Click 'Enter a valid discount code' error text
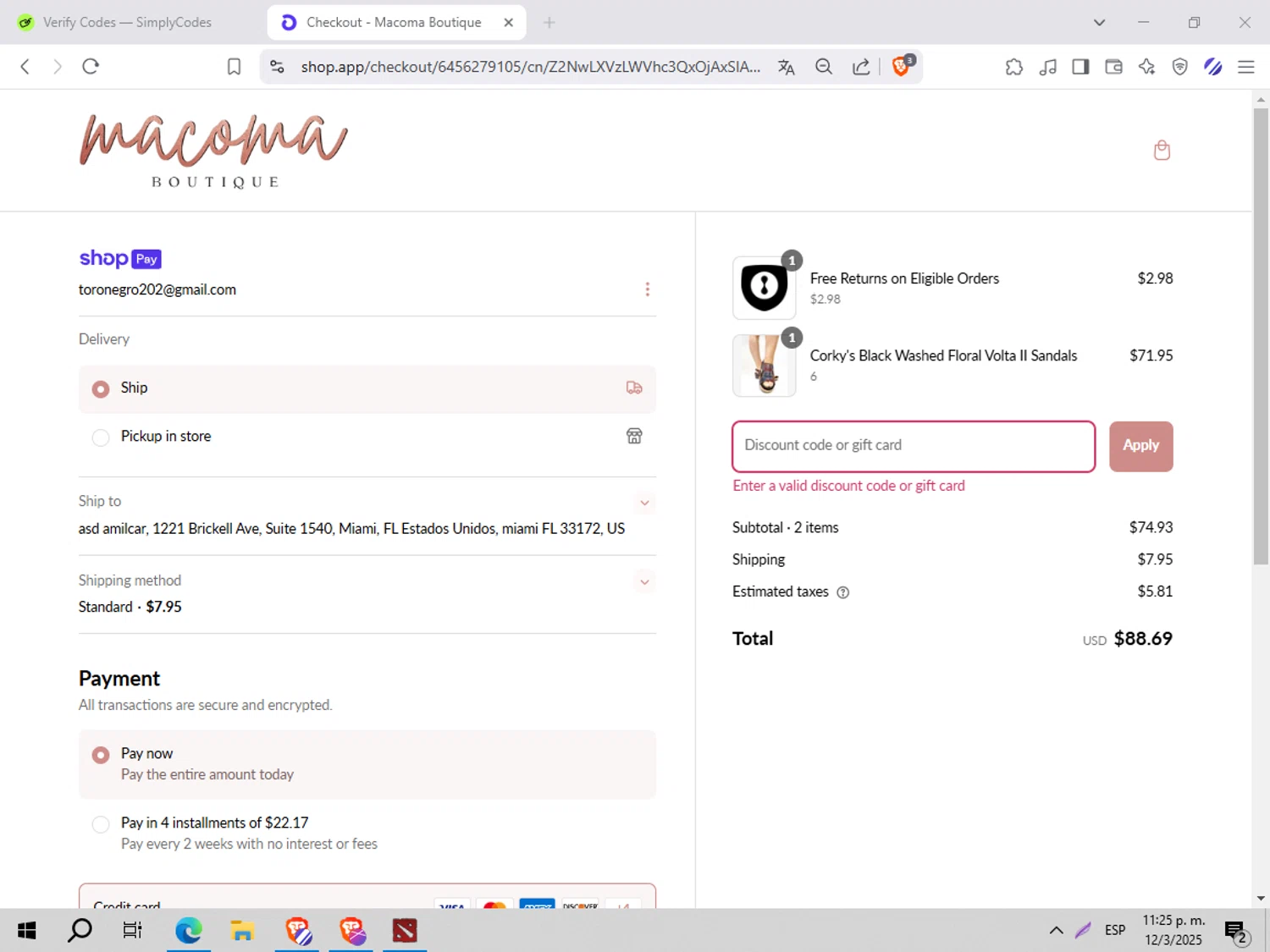This screenshot has height=952, width=1270. coord(848,487)
